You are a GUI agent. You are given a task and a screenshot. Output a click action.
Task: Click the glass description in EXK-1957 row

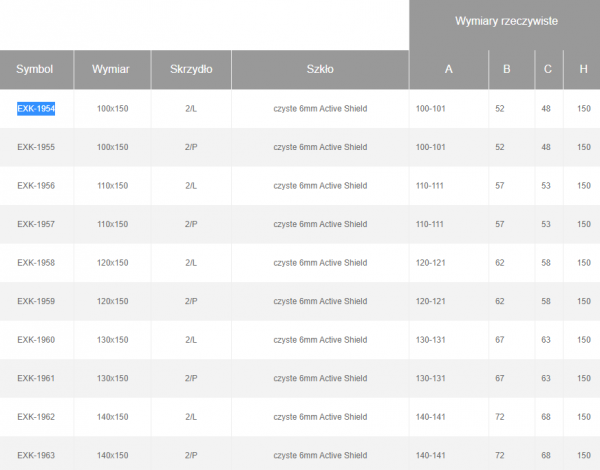[320, 224]
